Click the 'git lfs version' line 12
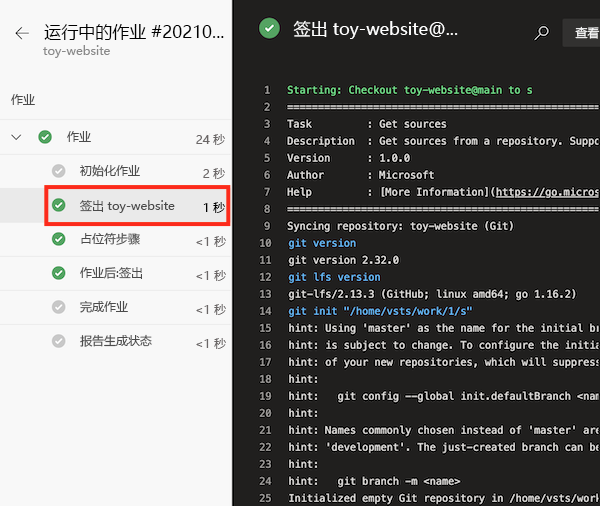This screenshot has width=600, height=506. pyautogui.click(x=334, y=277)
